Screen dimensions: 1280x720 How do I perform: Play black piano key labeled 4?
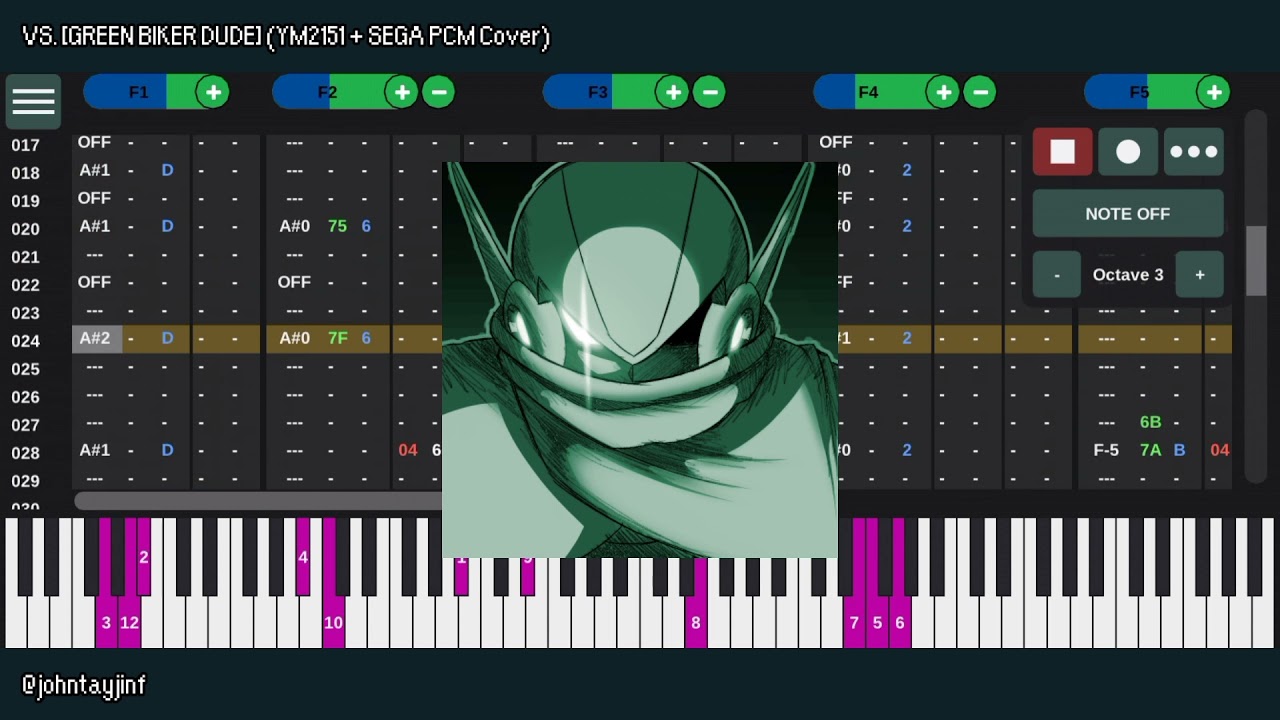[303, 557]
